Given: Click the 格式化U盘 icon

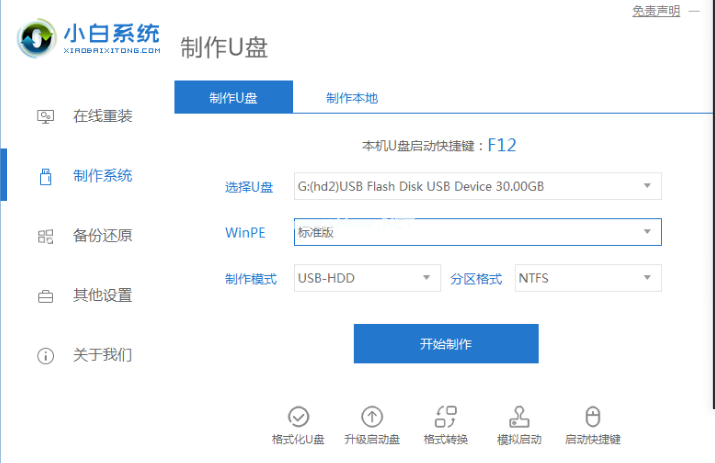Looking at the screenshot, I should pos(298,418).
